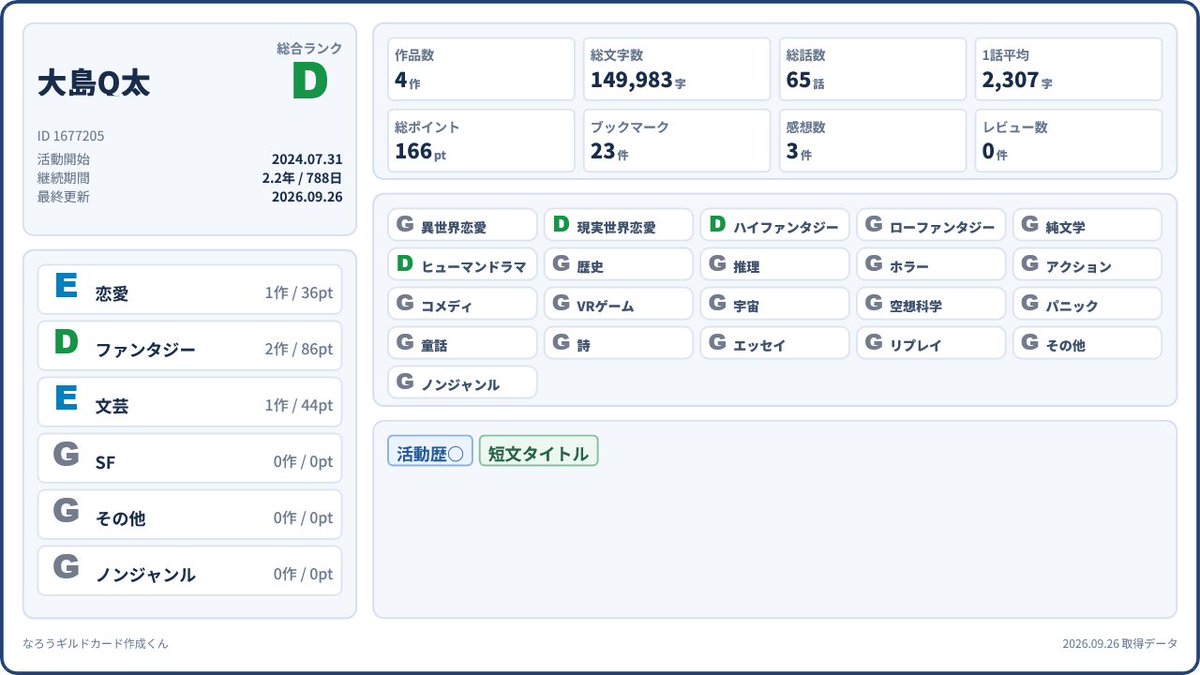Select the 短文タイトル badge
Image resolution: width=1200 pixels, height=675 pixels.
pos(538,451)
